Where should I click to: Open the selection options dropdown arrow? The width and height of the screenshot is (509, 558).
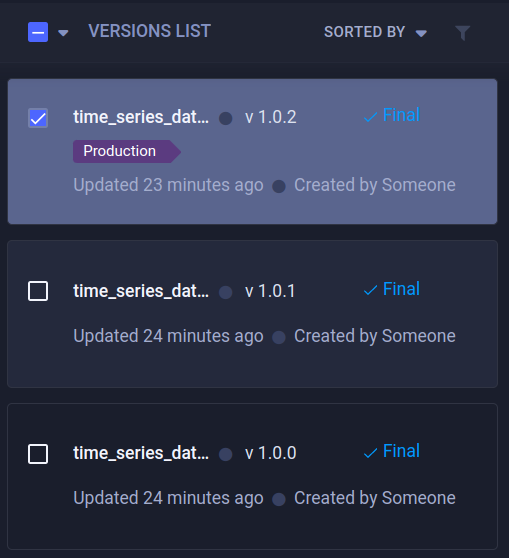63,33
